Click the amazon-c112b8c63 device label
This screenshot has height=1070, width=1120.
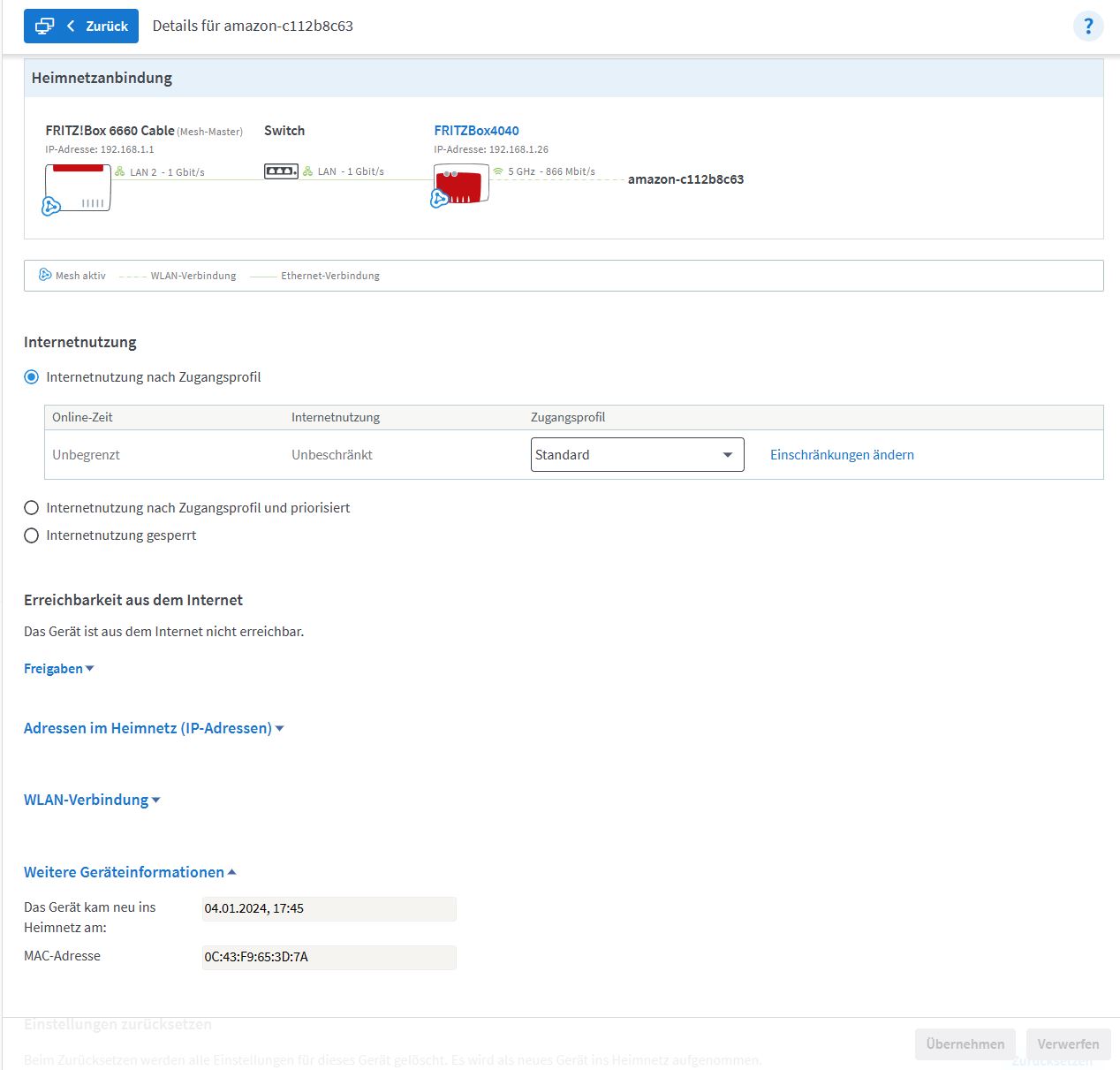(685, 179)
